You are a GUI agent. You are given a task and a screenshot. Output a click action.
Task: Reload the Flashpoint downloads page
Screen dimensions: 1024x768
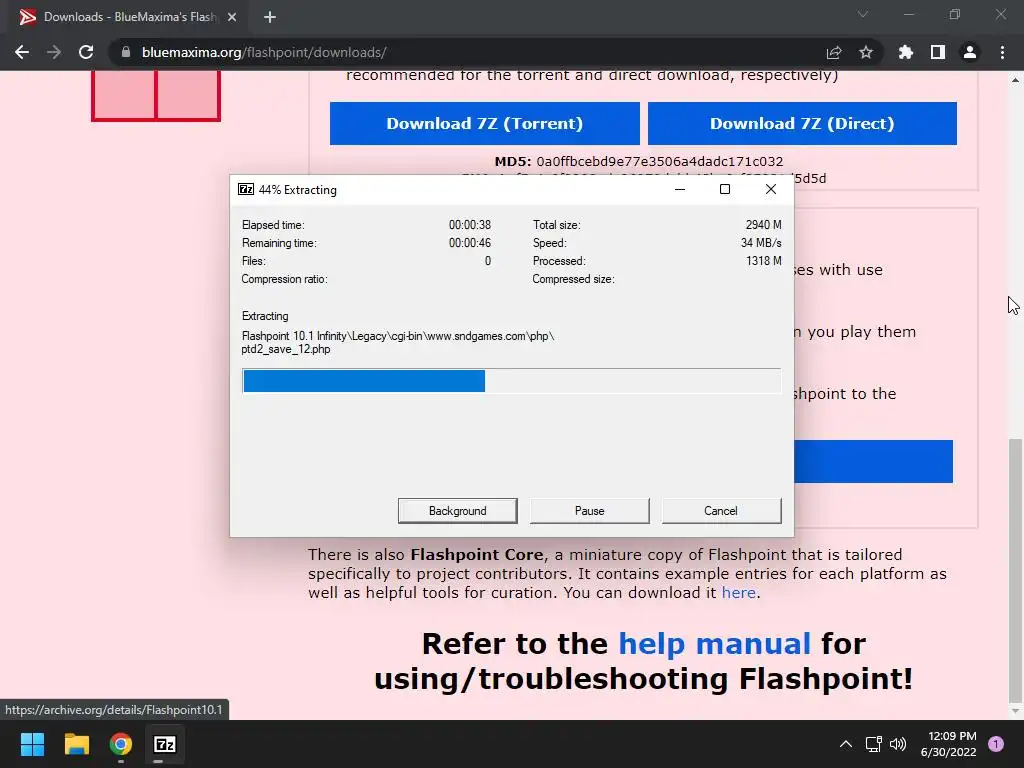pos(86,52)
